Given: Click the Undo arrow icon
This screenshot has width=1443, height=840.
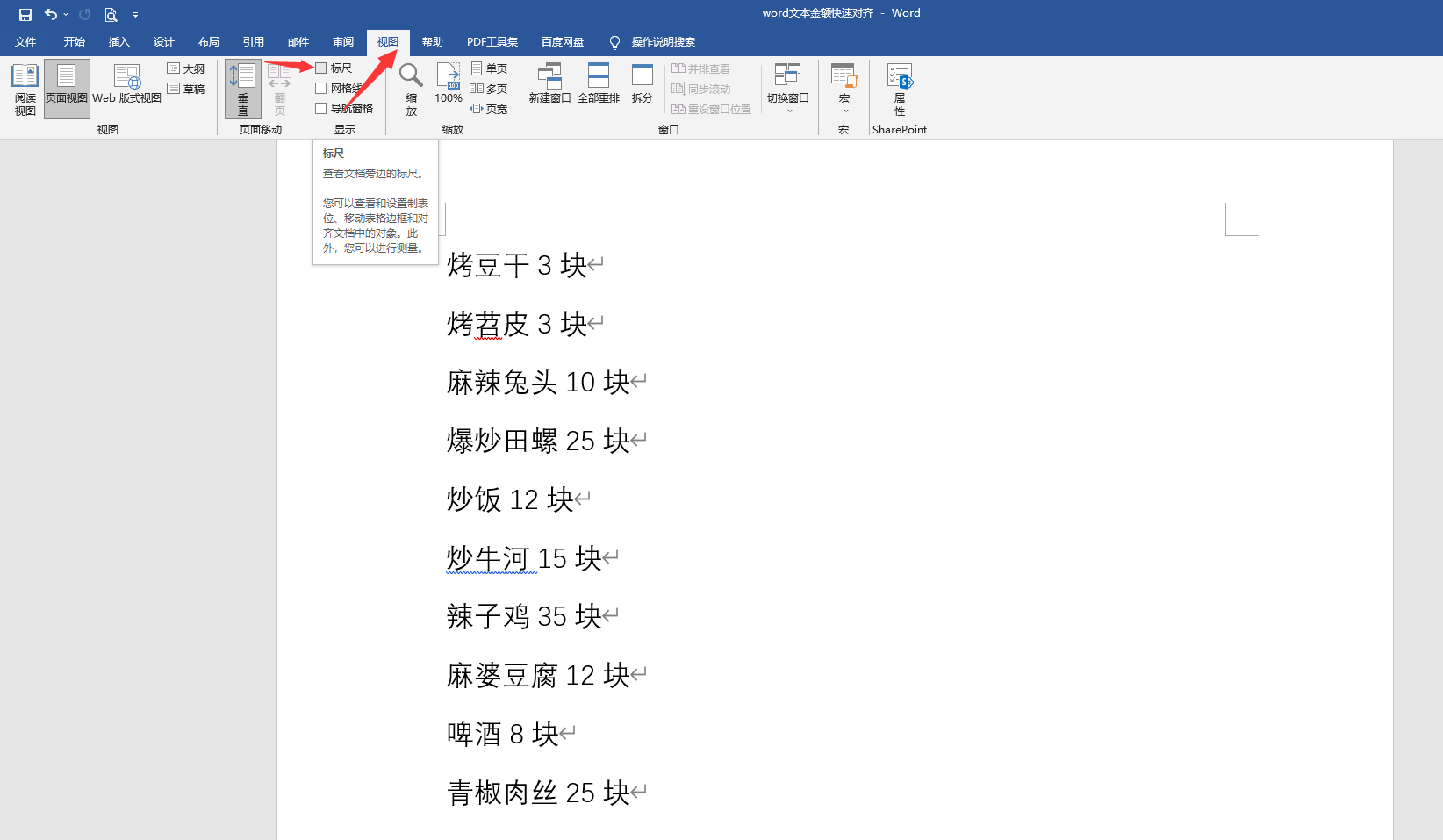Looking at the screenshot, I should (x=51, y=14).
